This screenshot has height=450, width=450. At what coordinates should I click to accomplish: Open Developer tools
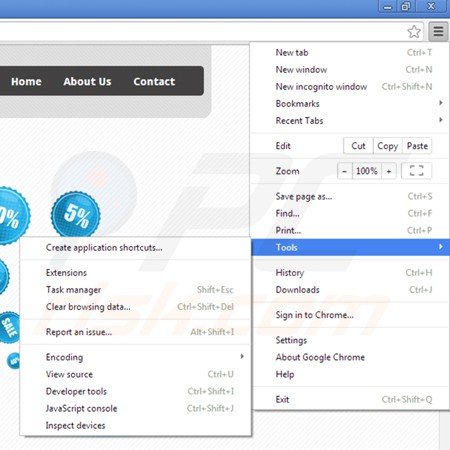pyautogui.click(x=135, y=391)
